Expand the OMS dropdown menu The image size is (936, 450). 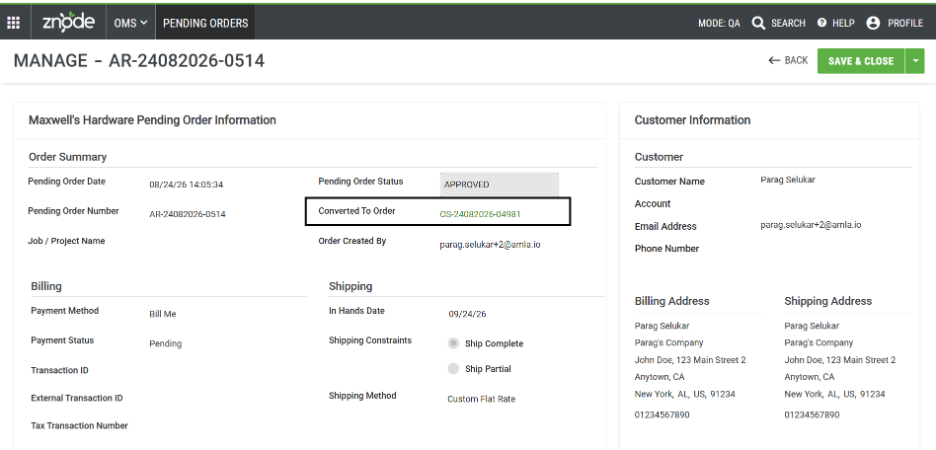click(130, 23)
